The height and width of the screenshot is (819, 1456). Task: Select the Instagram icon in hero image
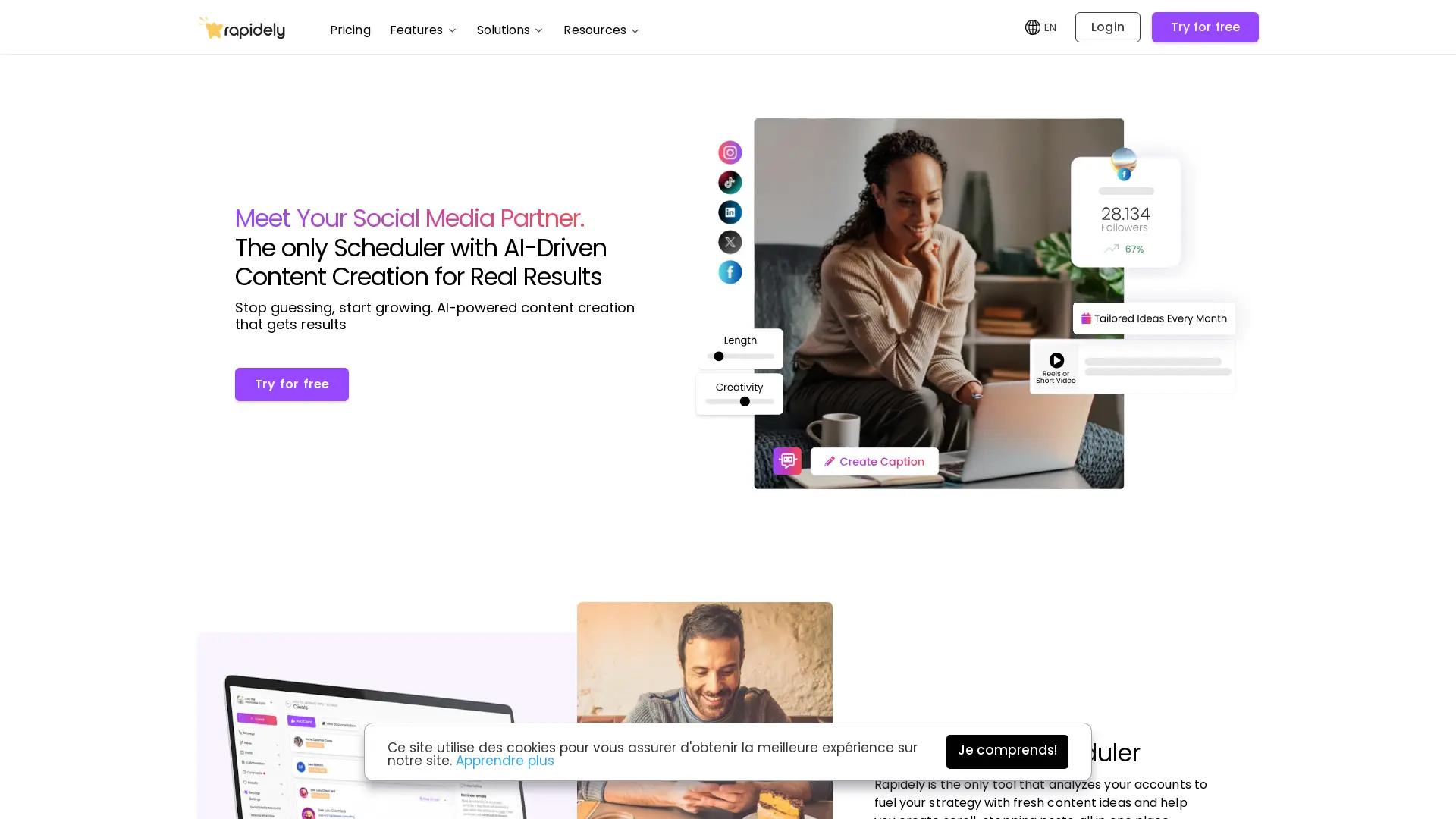(730, 152)
